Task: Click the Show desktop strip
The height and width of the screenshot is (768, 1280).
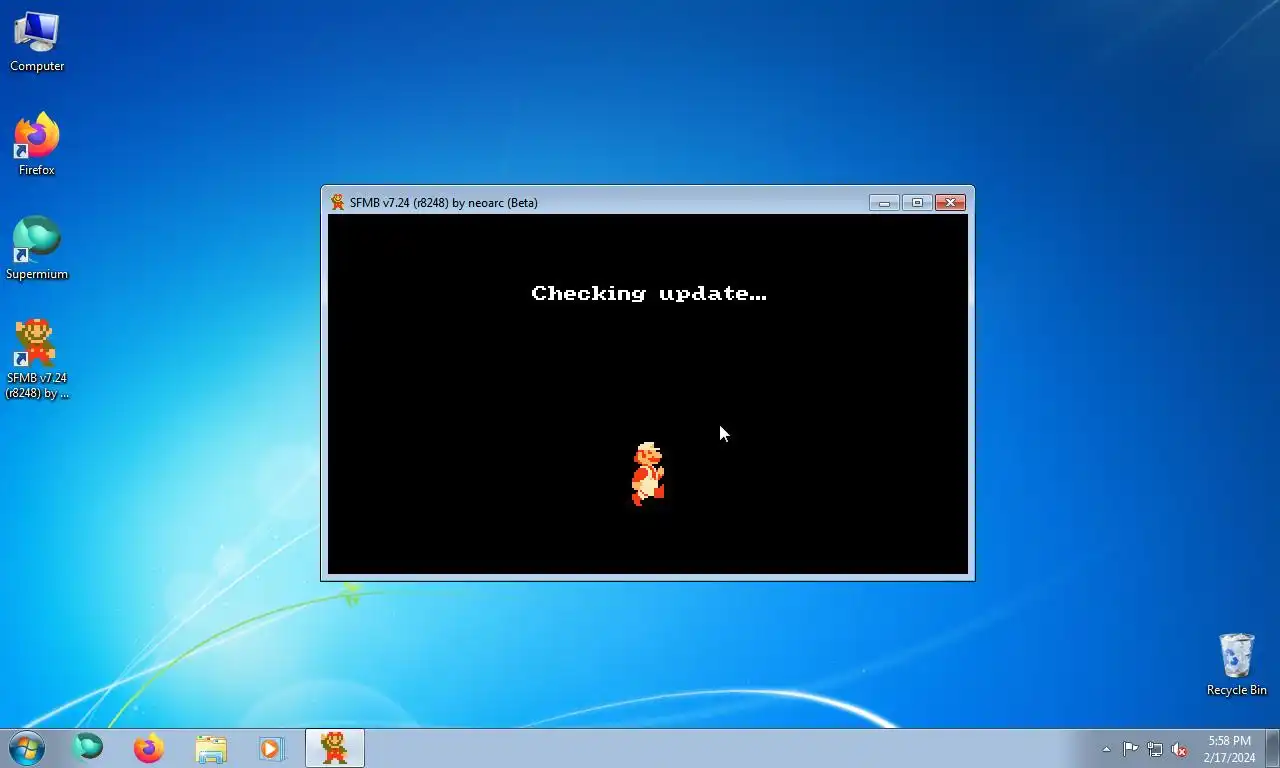Action: coord(1272,748)
